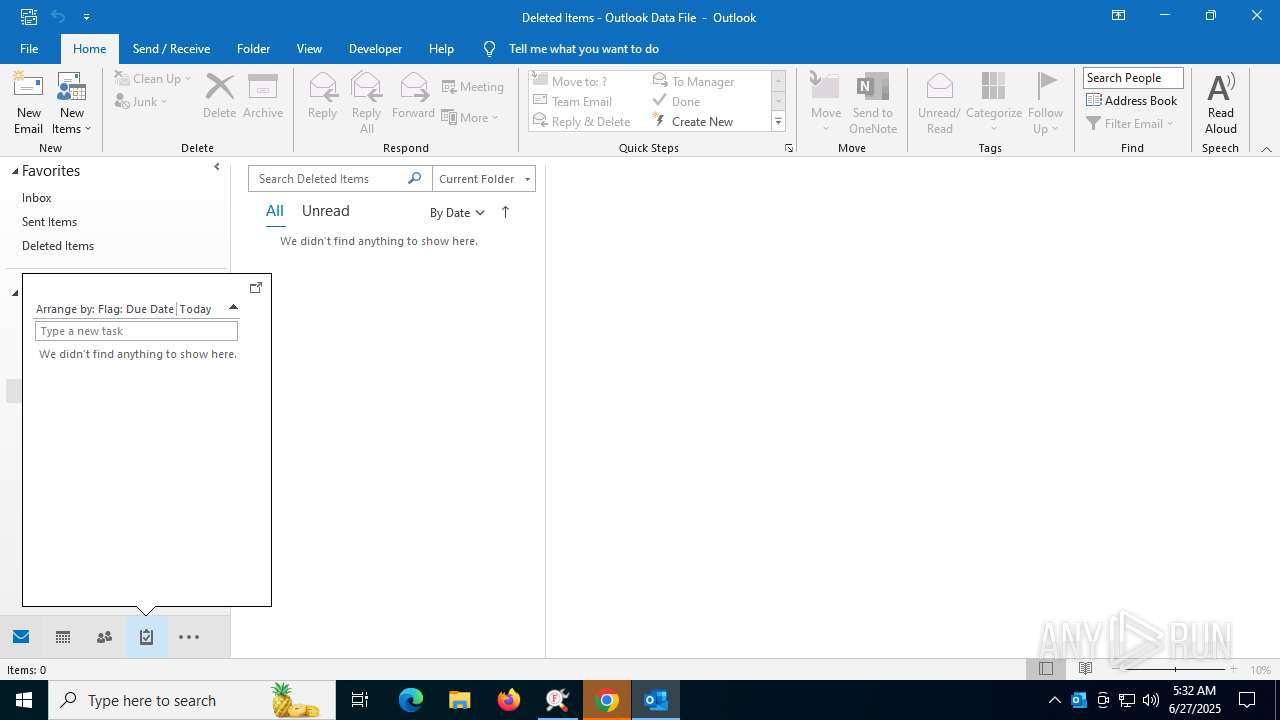The image size is (1280, 720).
Task: Select Sent Items in Favorites
Action: [x=49, y=222]
